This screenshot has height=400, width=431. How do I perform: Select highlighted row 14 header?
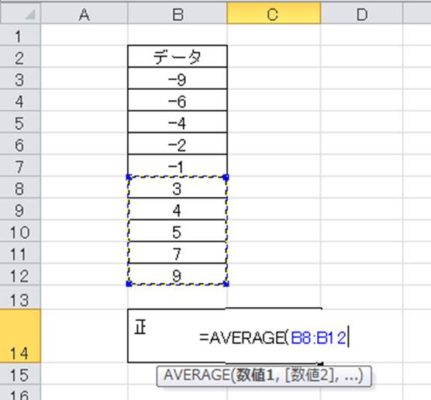(x=20, y=336)
